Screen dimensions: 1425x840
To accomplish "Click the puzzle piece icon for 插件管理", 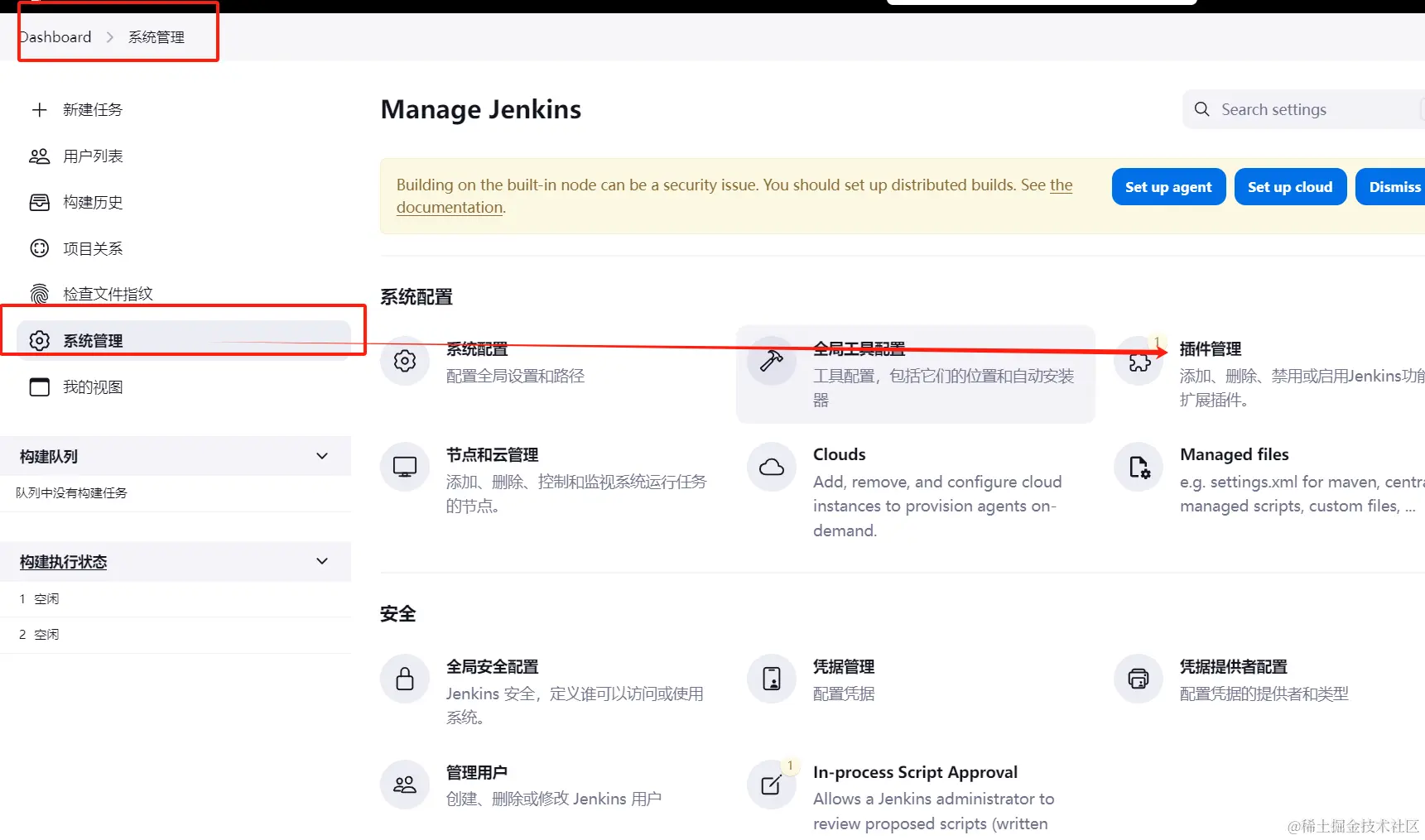I will (1139, 362).
